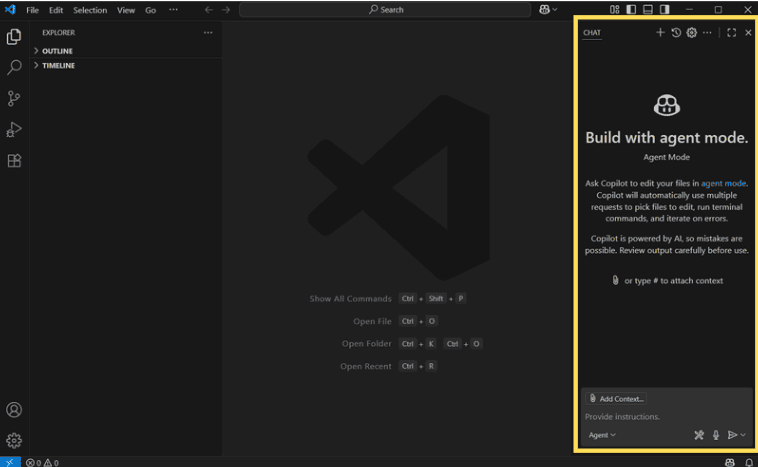Configure tools with the wrench icon
The height and width of the screenshot is (467, 758).
pos(699,435)
